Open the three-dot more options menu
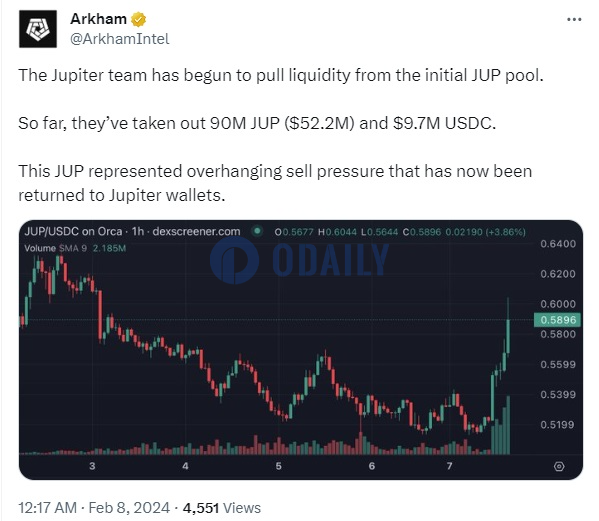This screenshot has height=521, width=599. click(574, 19)
